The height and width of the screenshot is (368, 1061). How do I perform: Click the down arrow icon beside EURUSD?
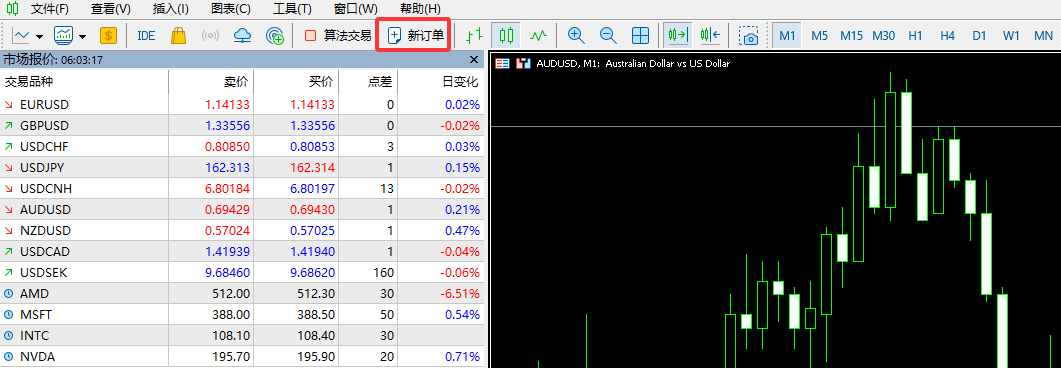(x=8, y=105)
